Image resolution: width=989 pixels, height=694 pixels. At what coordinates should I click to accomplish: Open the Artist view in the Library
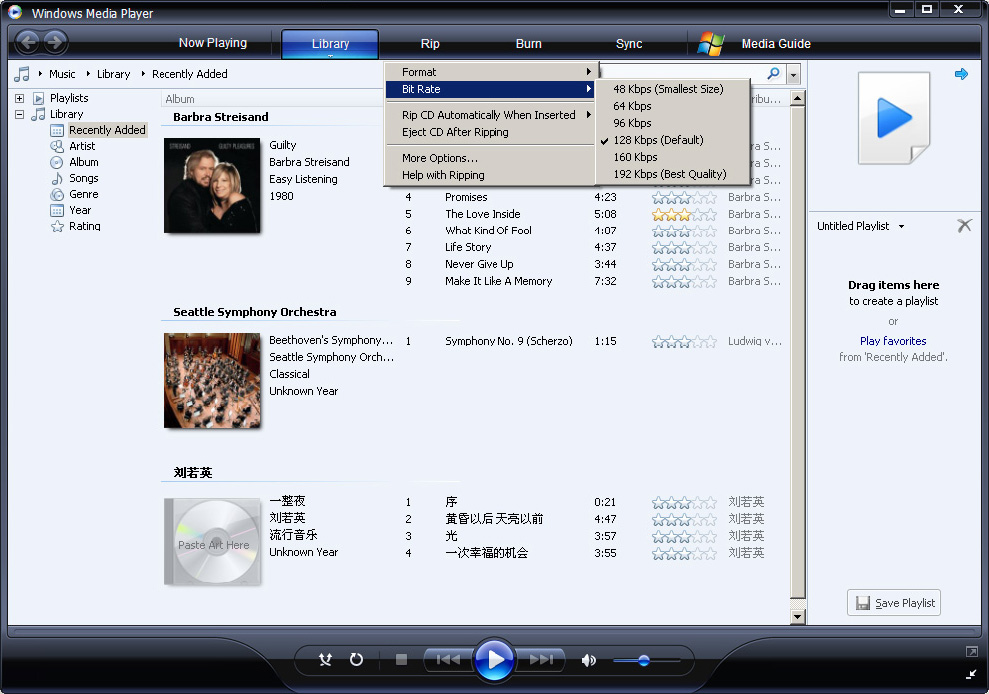pos(82,146)
